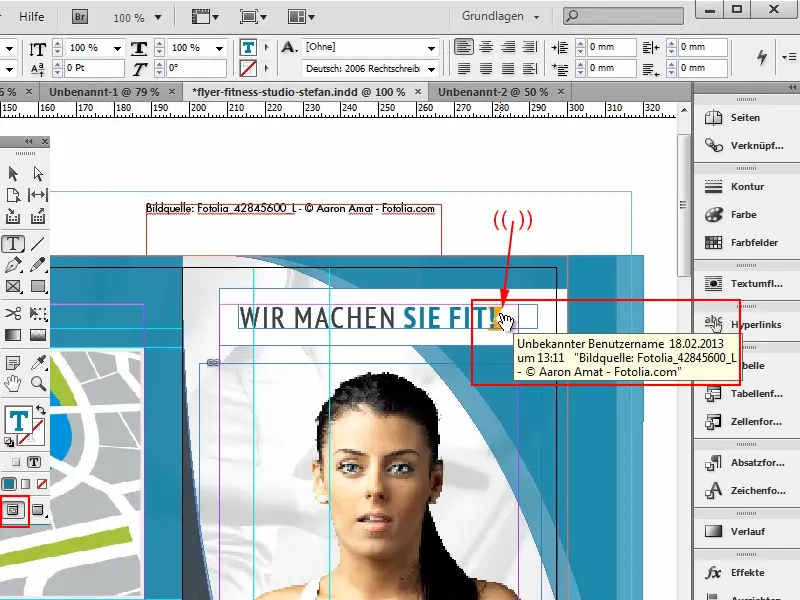Select the Gradient Swatch tool

(13, 335)
